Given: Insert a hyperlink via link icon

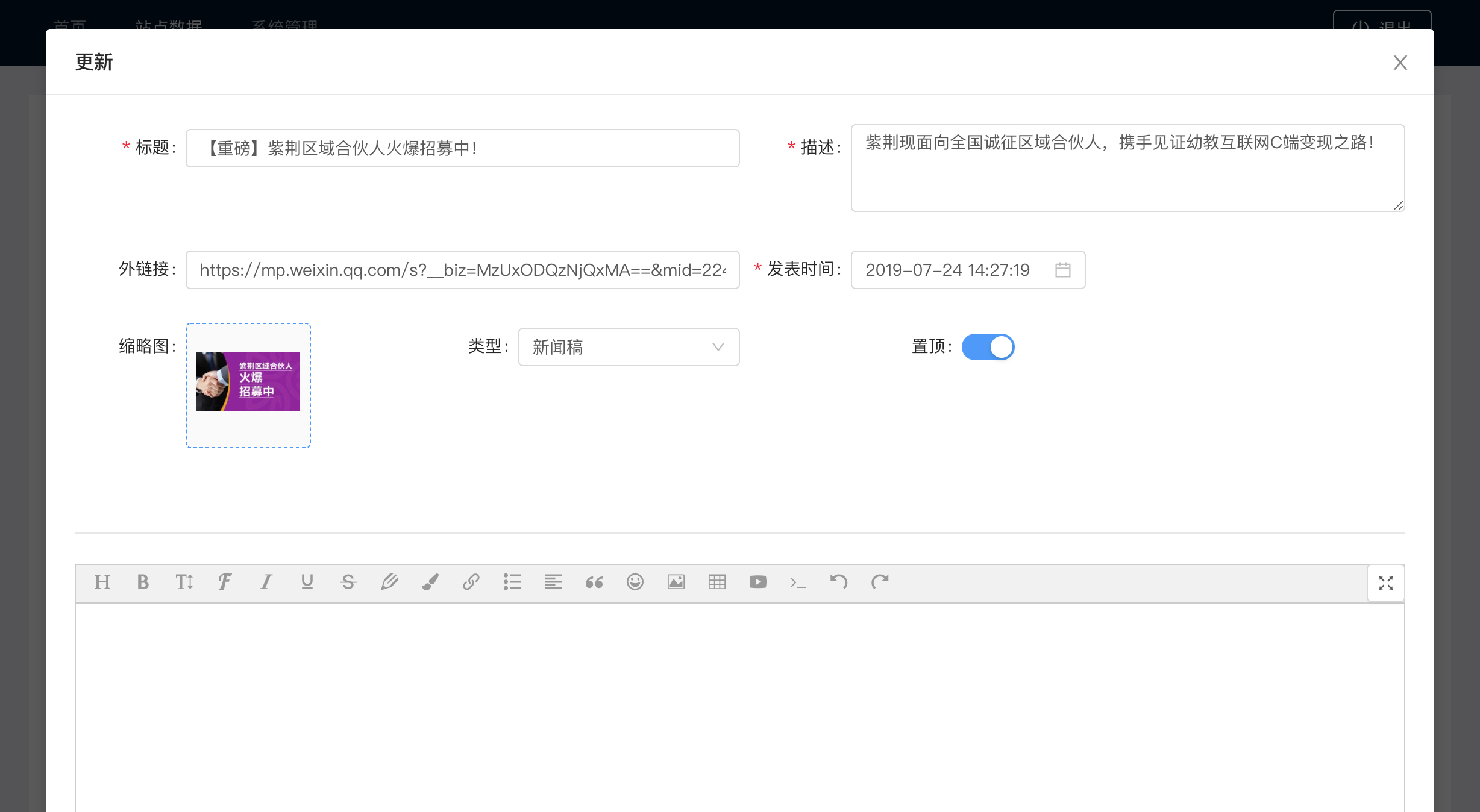Looking at the screenshot, I should [x=471, y=582].
